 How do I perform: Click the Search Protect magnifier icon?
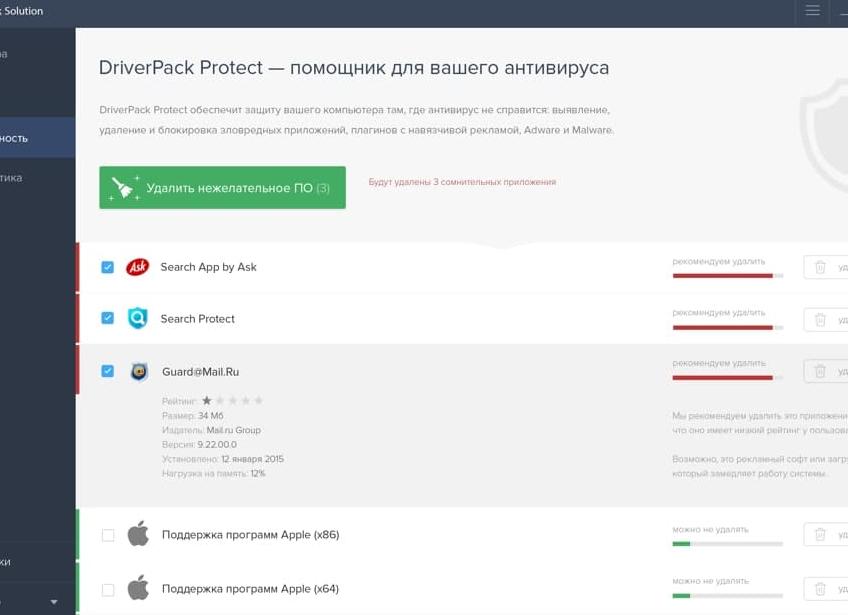coord(137,318)
